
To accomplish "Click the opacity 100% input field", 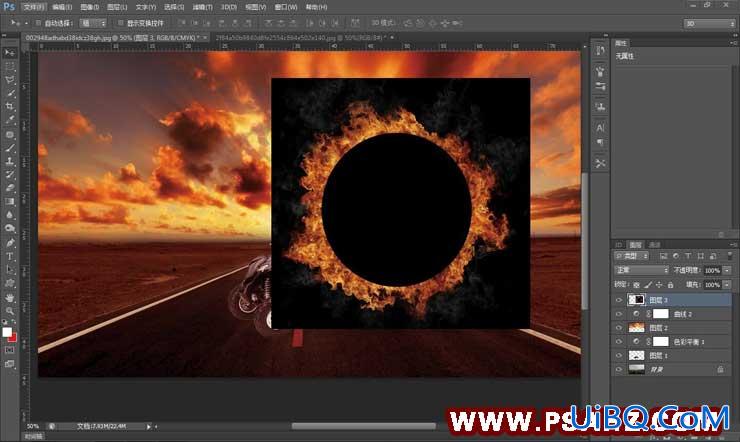I will click(713, 270).
